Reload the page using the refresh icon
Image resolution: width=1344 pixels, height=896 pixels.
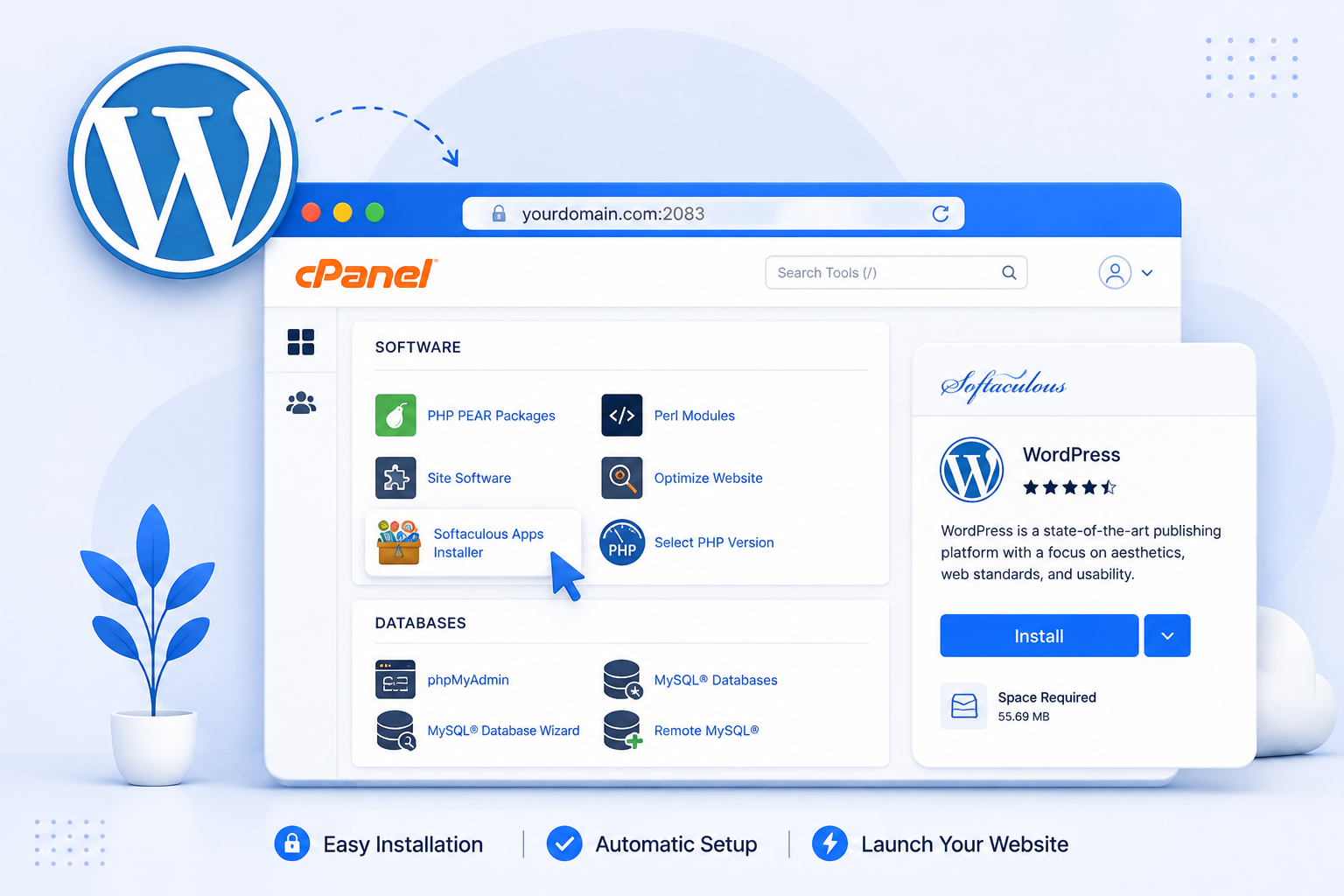[x=941, y=213]
